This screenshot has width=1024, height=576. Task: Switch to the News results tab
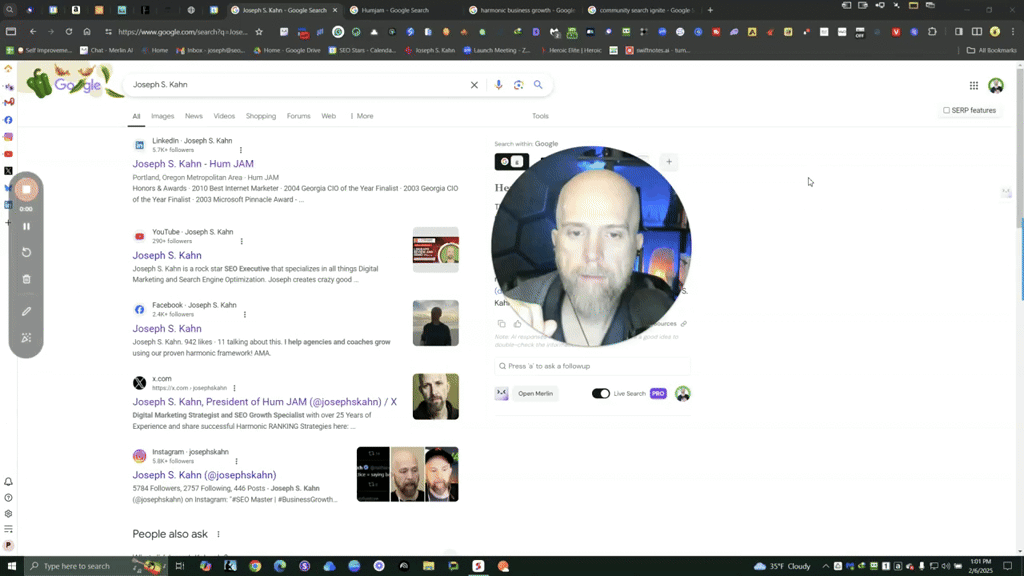point(194,116)
